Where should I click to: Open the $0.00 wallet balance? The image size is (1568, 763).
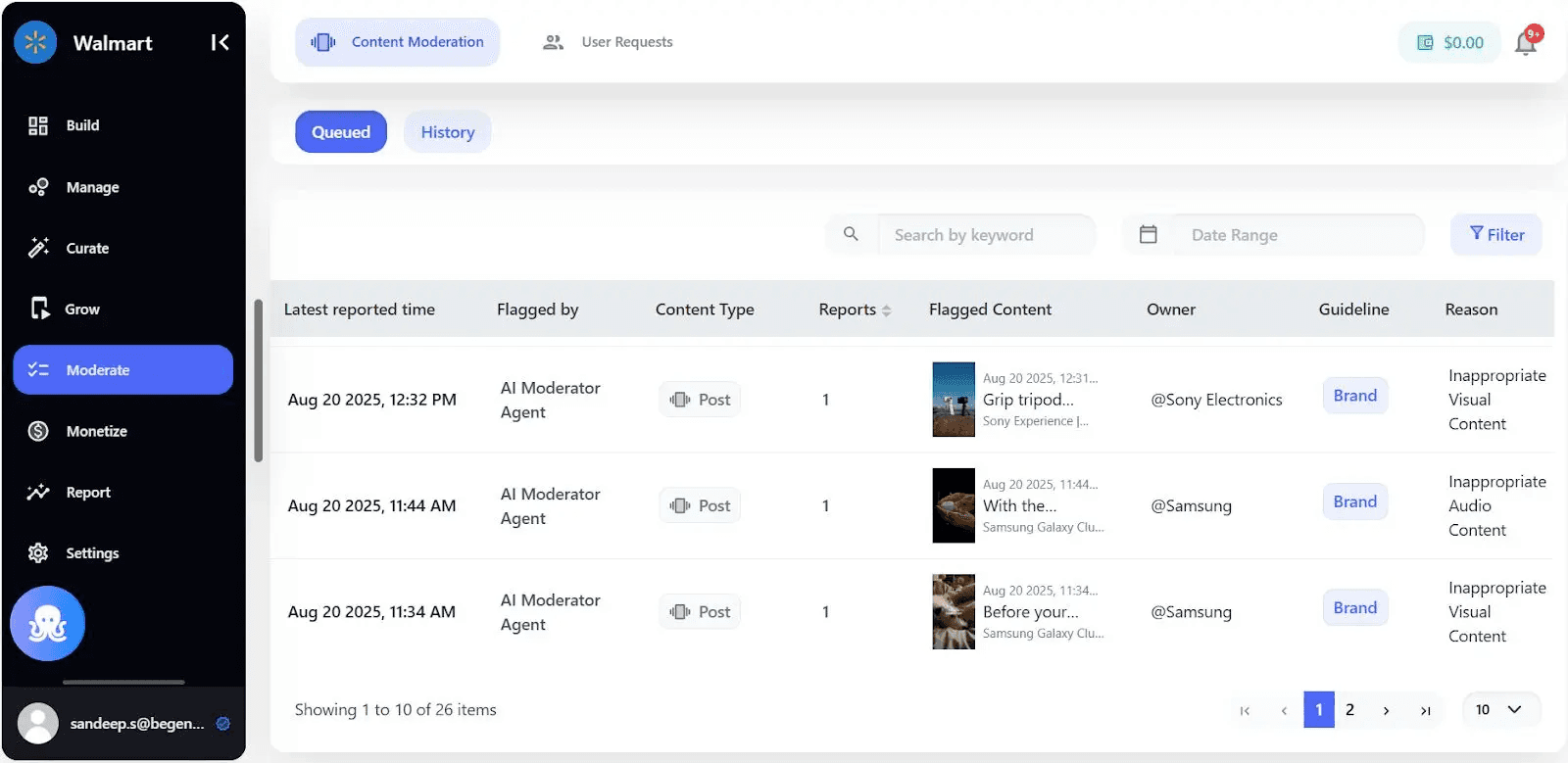(x=1449, y=42)
